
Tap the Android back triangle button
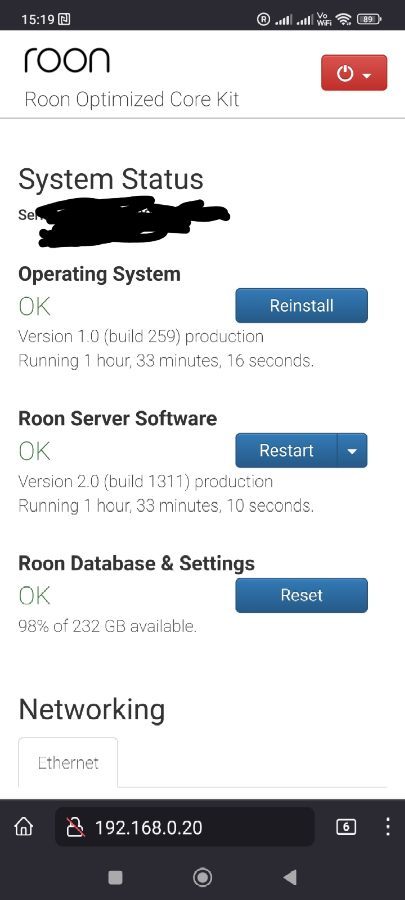tap(290, 876)
